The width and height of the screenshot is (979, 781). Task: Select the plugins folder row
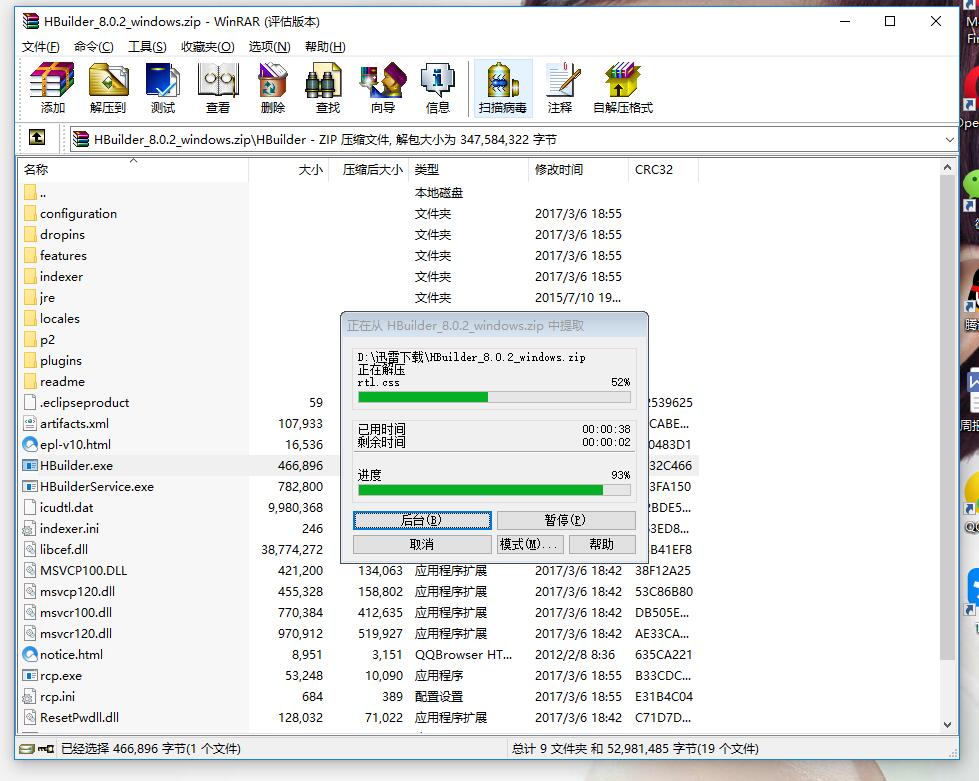pyautogui.click(x=358, y=361)
